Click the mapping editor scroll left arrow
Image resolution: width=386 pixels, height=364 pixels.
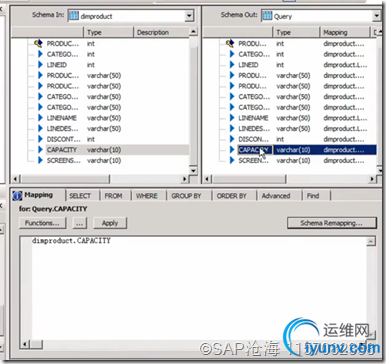(25, 344)
